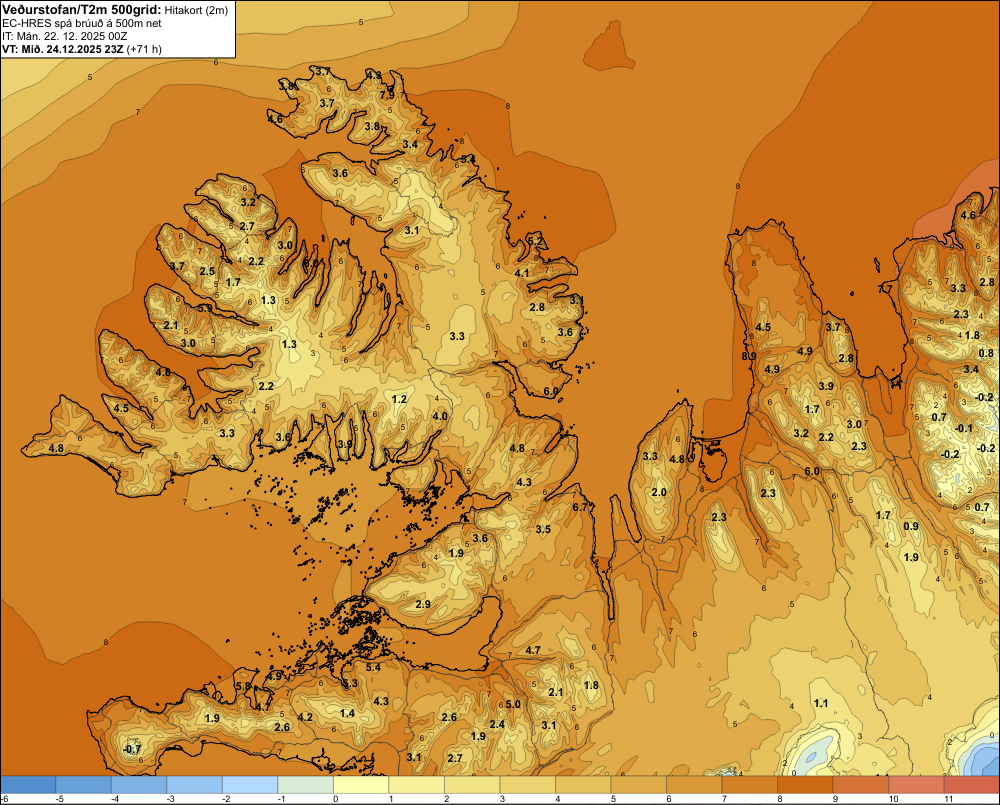This screenshot has height=805, width=1000.
Task: Click the '6.7' temperature value
Action: (580, 507)
